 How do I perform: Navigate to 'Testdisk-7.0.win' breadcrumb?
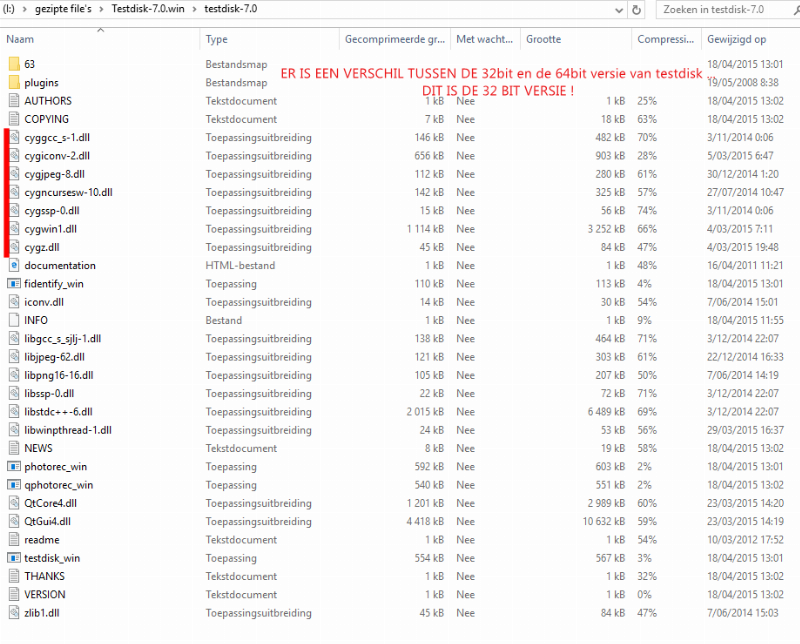tap(148, 9)
